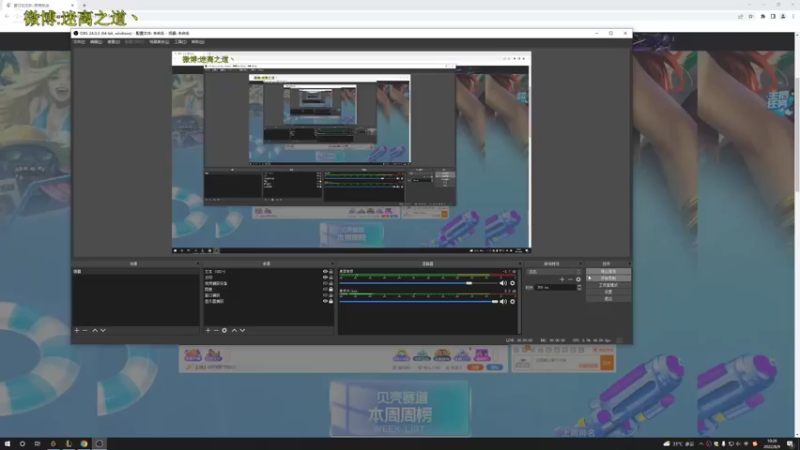Open source properties with the gear icon in the Sources panel

click(x=224, y=330)
